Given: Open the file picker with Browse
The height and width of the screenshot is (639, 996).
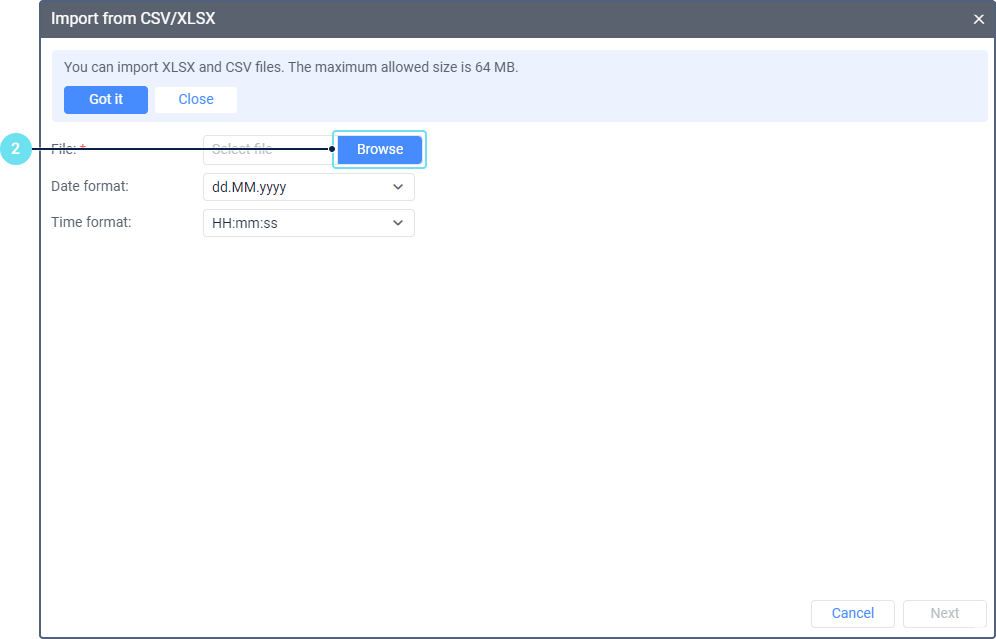Looking at the screenshot, I should (x=380, y=149).
